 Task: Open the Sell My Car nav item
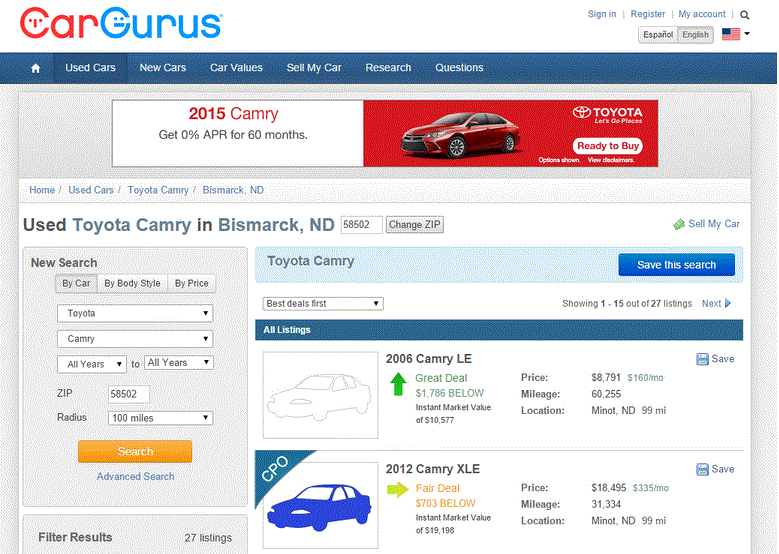[x=314, y=68]
